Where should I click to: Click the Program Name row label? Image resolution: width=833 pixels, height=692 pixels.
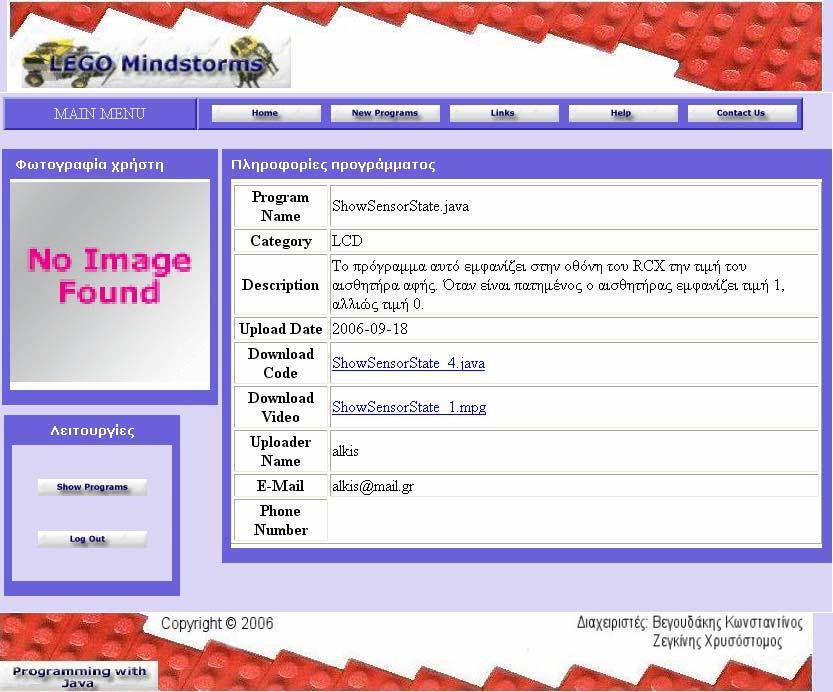pos(280,207)
